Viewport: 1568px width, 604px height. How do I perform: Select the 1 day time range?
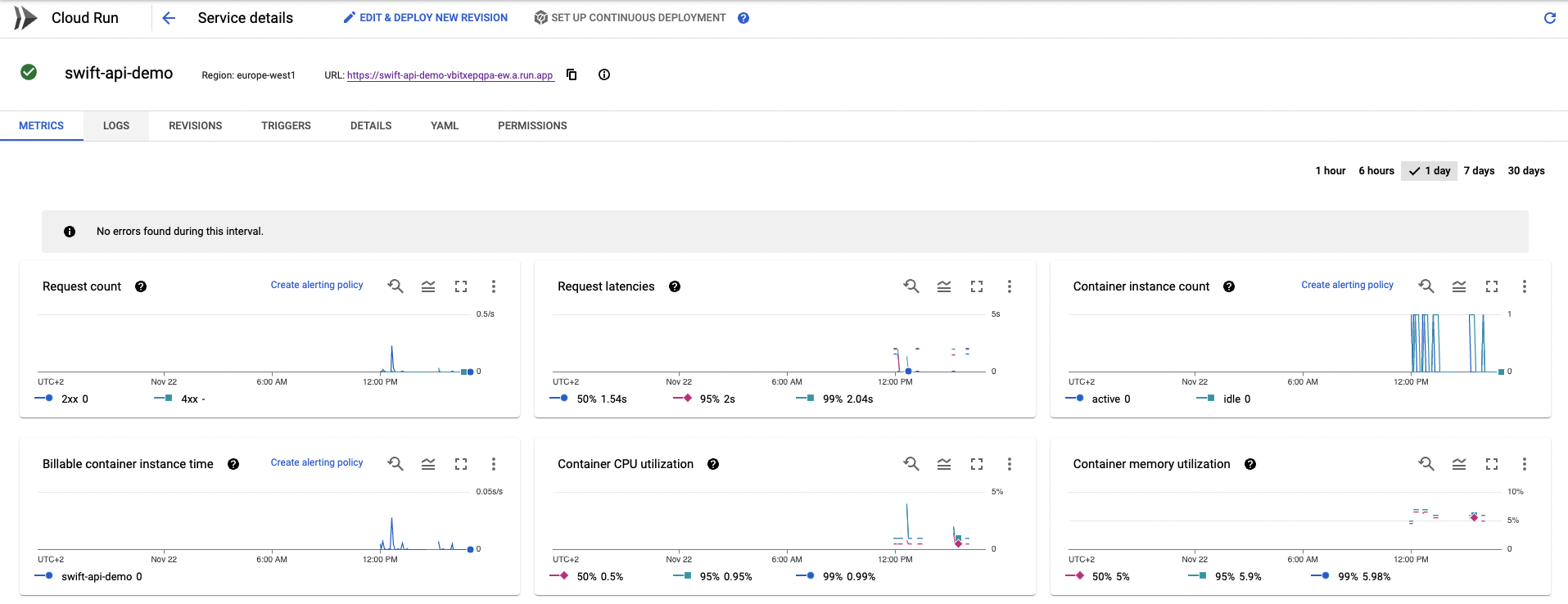click(1429, 171)
